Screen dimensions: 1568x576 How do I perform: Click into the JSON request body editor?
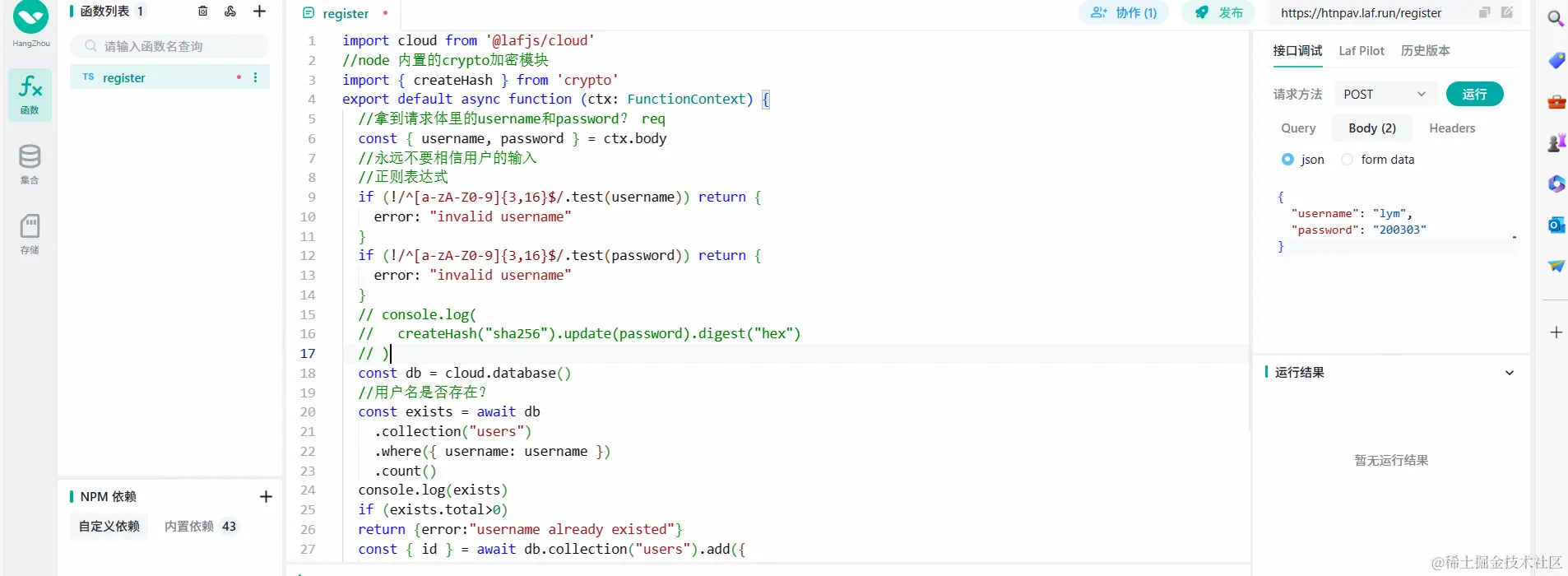1394,222
